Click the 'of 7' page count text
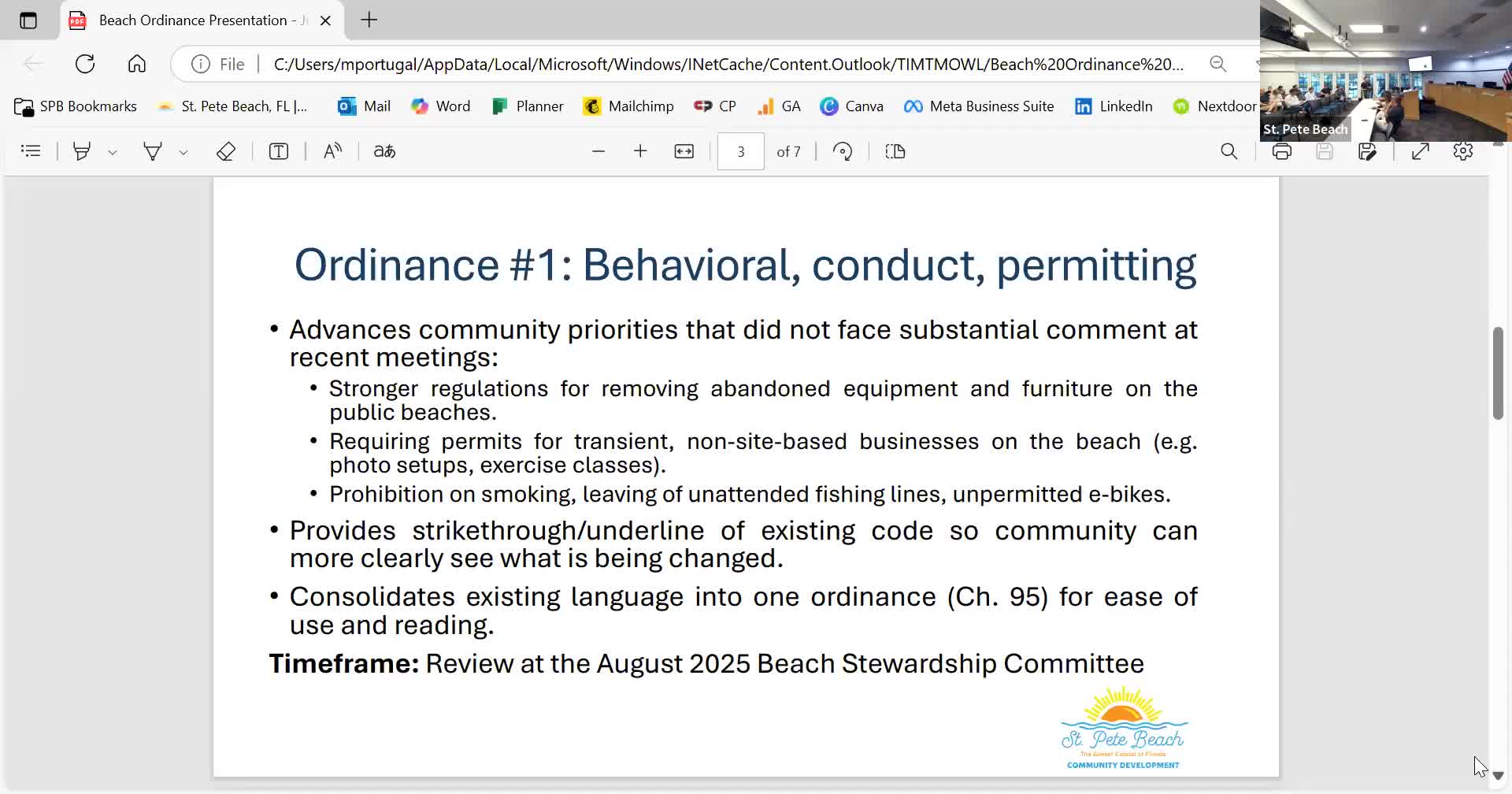Viewport: 1512px width, 794px height. pos(788,152)
